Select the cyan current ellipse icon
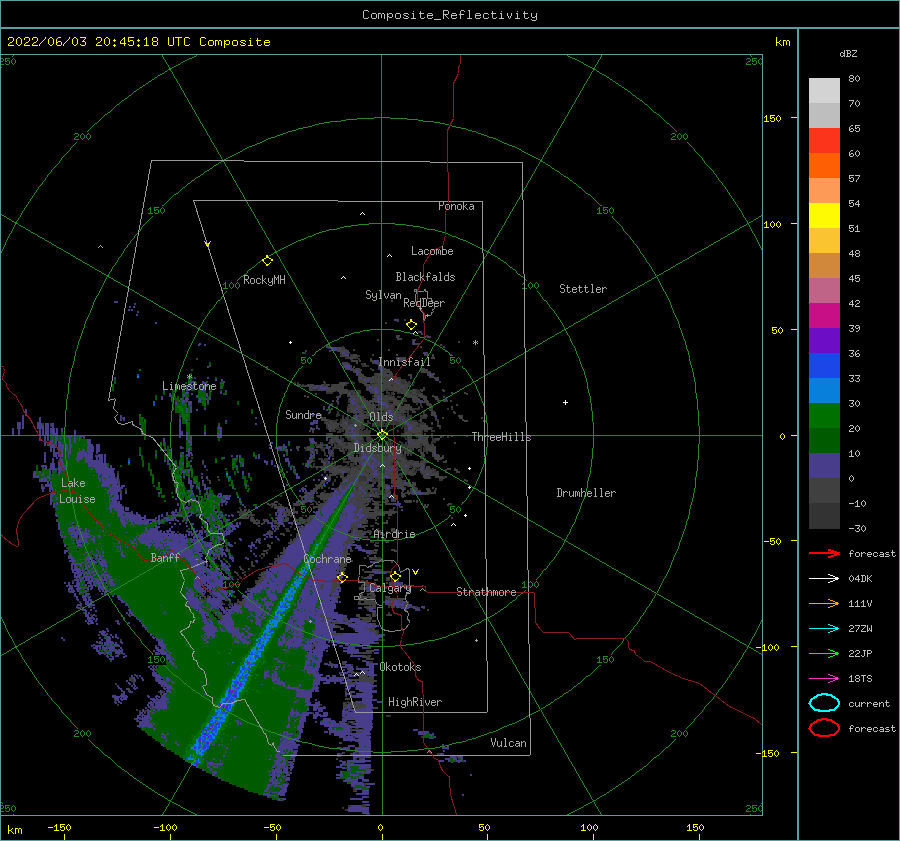The image size is (900, 841). pyautogui.click(x=824, y=703)
